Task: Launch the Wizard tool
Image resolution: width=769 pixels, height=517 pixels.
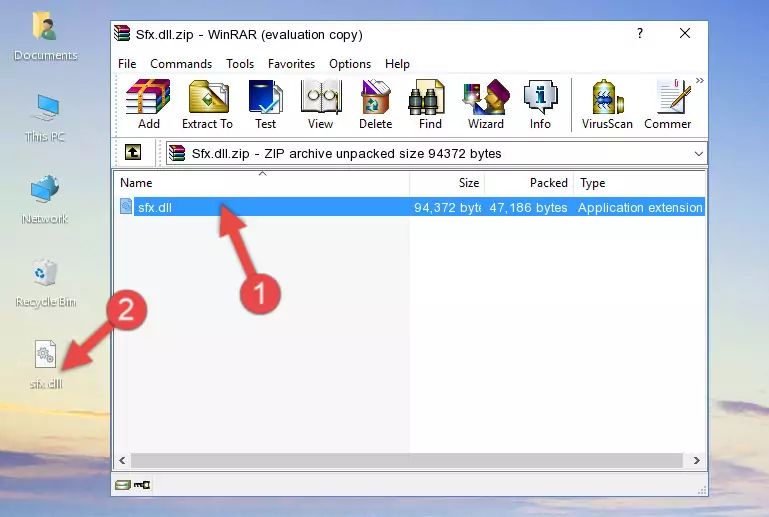Action: [486, 104]
